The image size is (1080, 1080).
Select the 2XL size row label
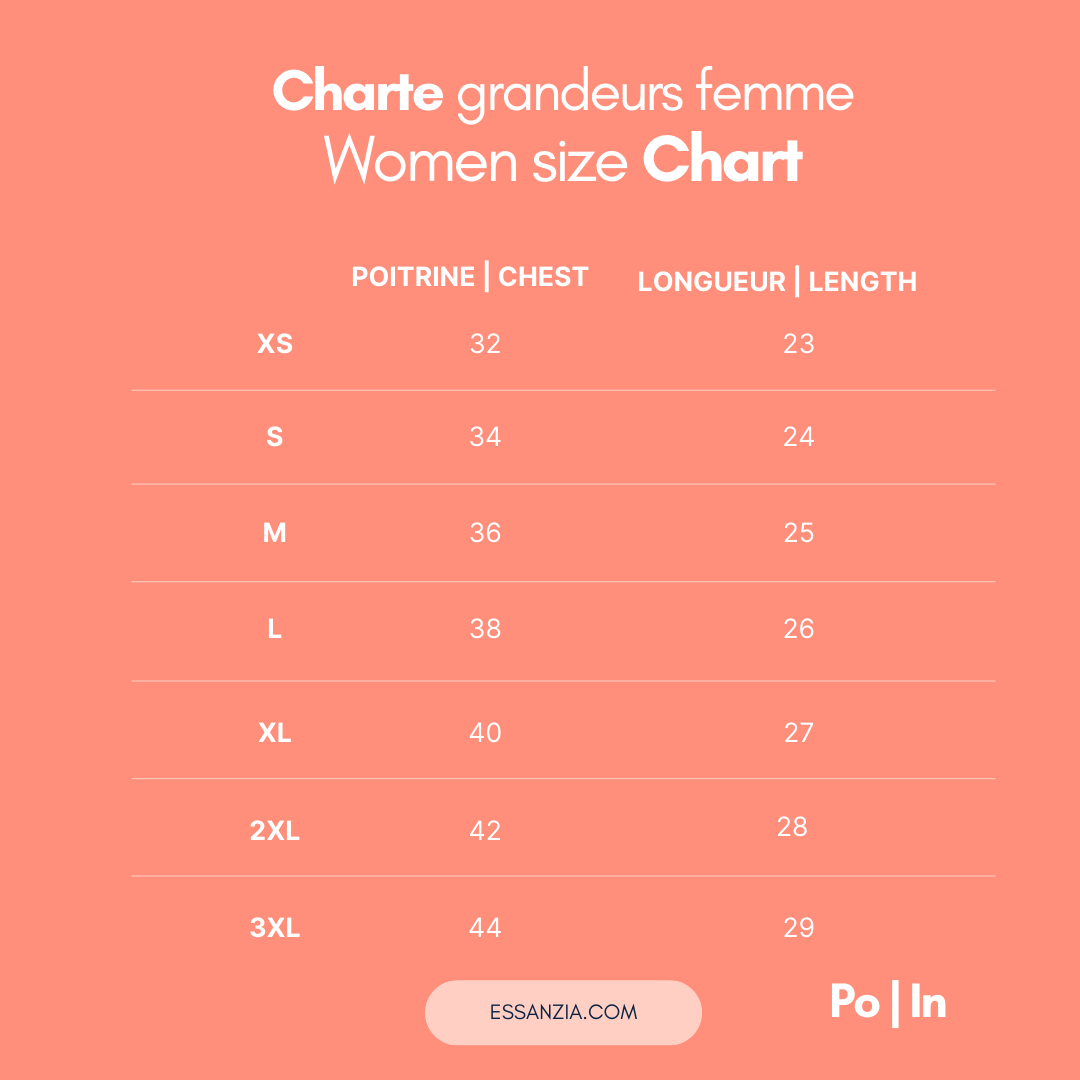pyautogui.click(x=275, y=831)
